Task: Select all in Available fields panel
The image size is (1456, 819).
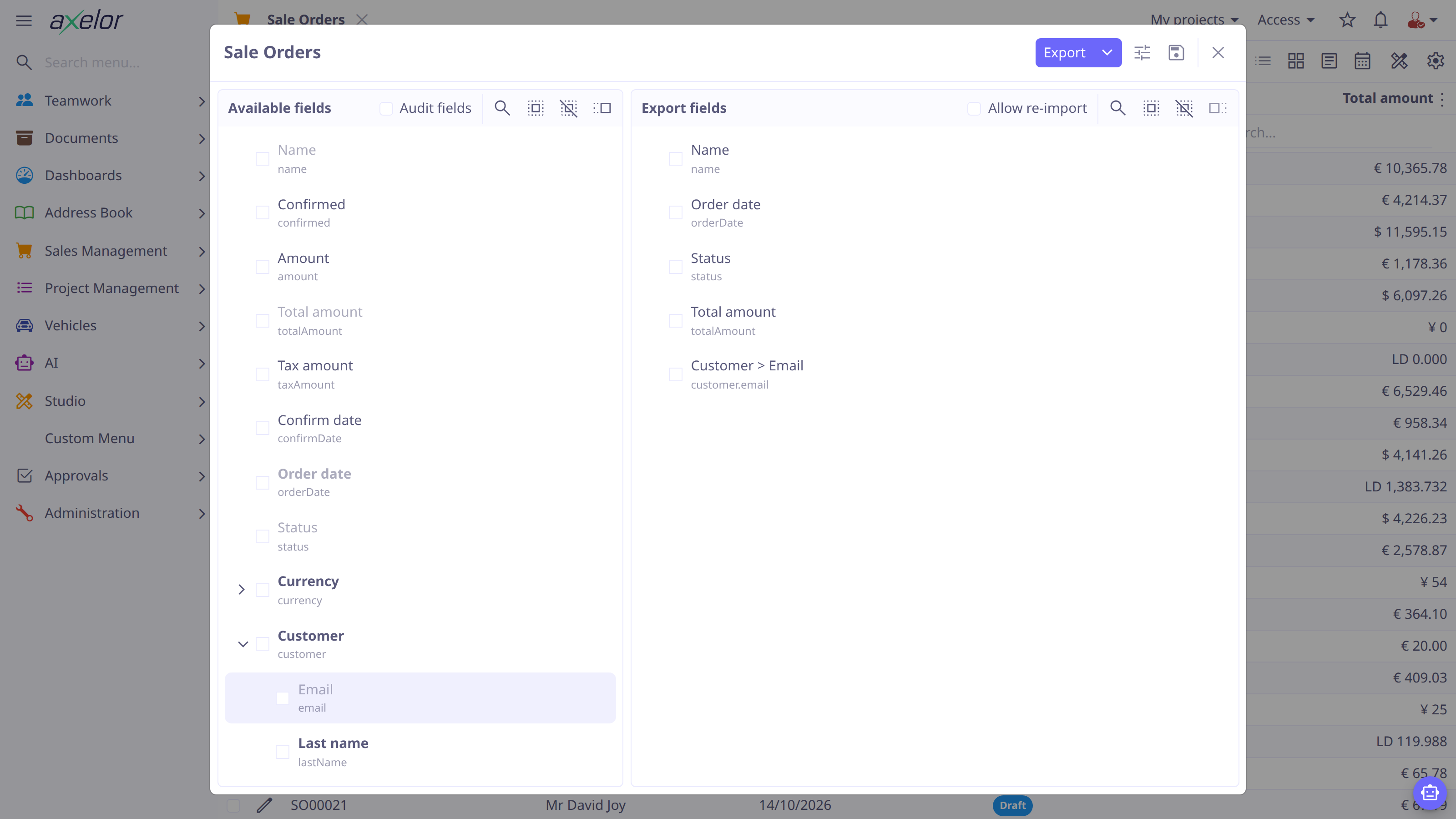Action: (535, 108)
